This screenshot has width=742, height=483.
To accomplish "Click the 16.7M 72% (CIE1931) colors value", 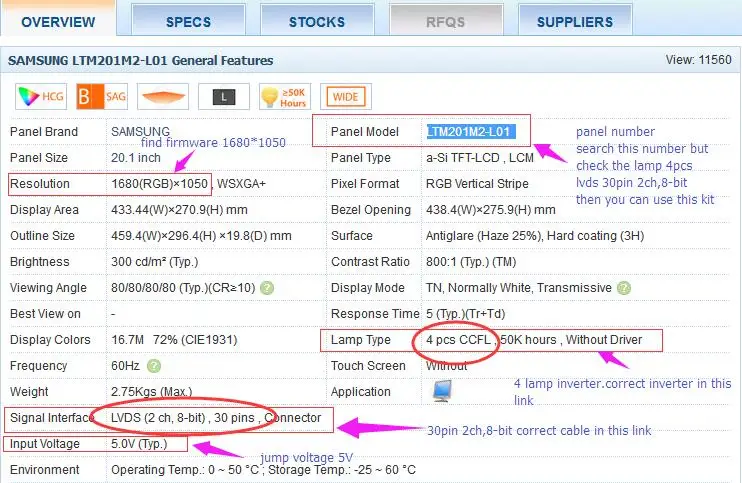I will (x=174, y=340).
